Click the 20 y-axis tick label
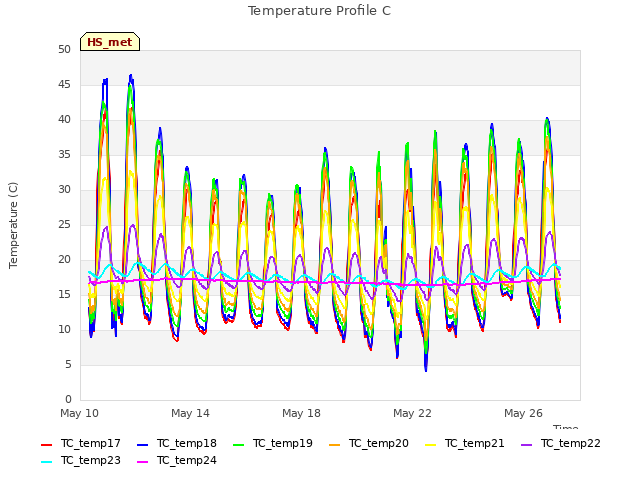This screenshot has height=480, width=640. (64, 260)
